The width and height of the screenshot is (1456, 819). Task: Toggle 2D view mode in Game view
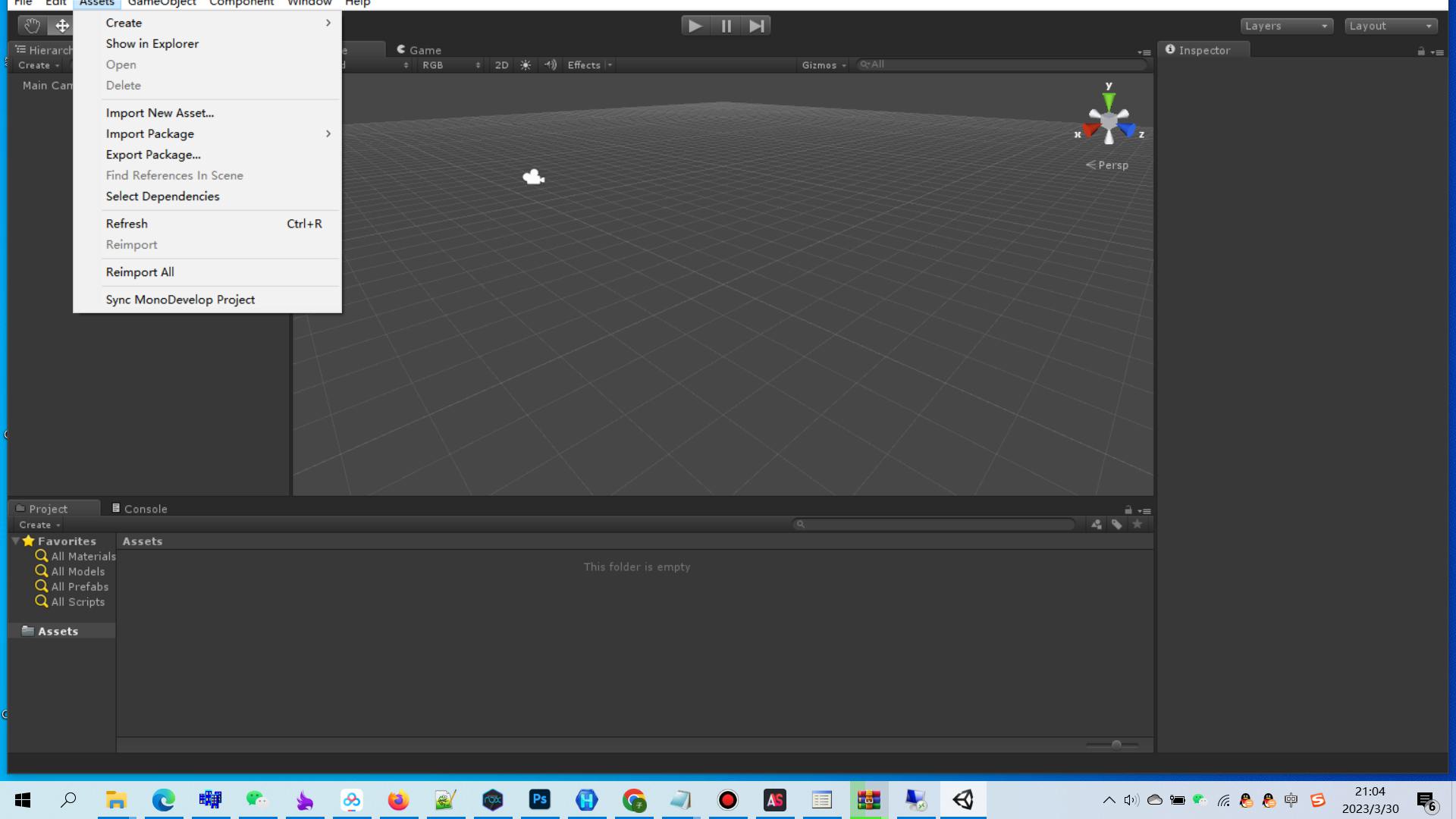[x=501, y=64]
